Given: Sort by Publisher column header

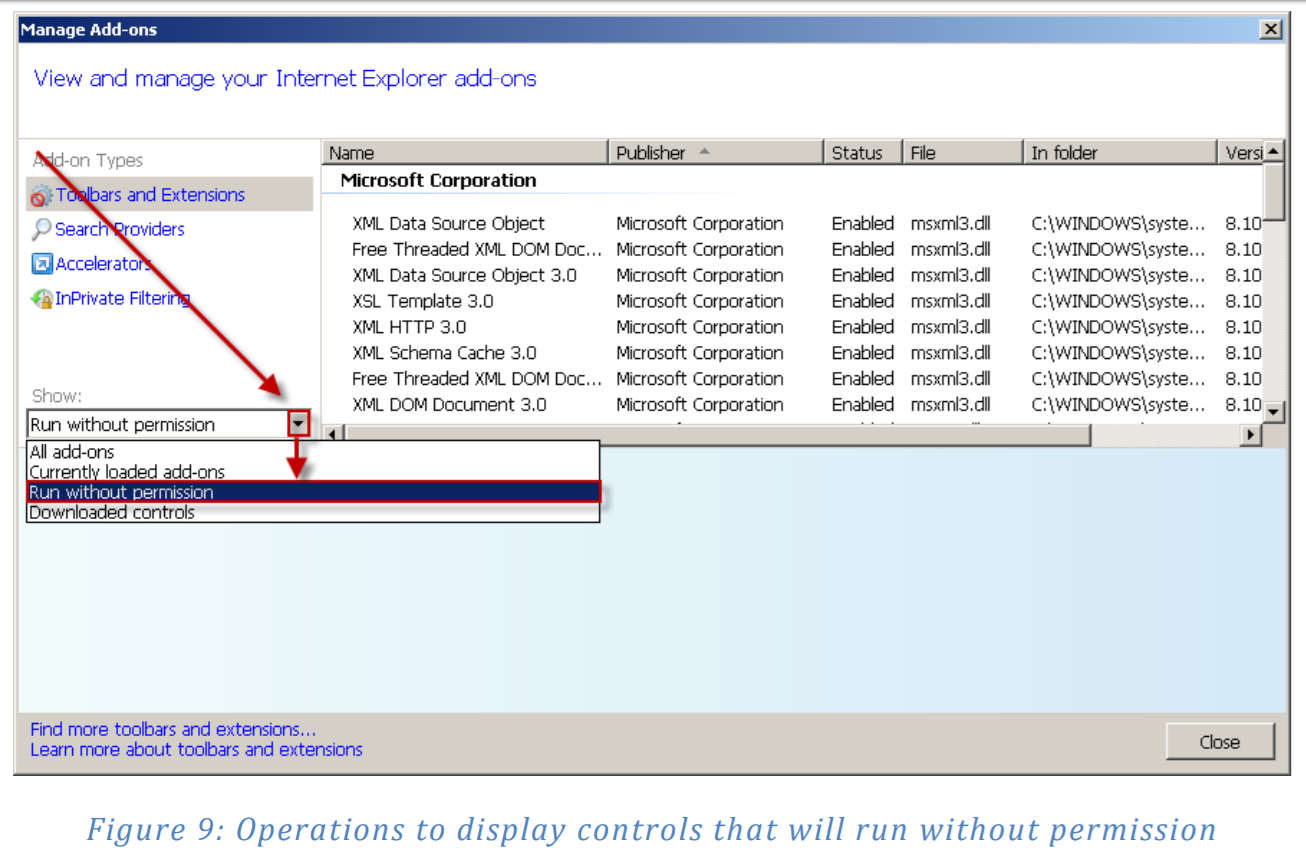Looking at the screenshot, I should point(715,153).
